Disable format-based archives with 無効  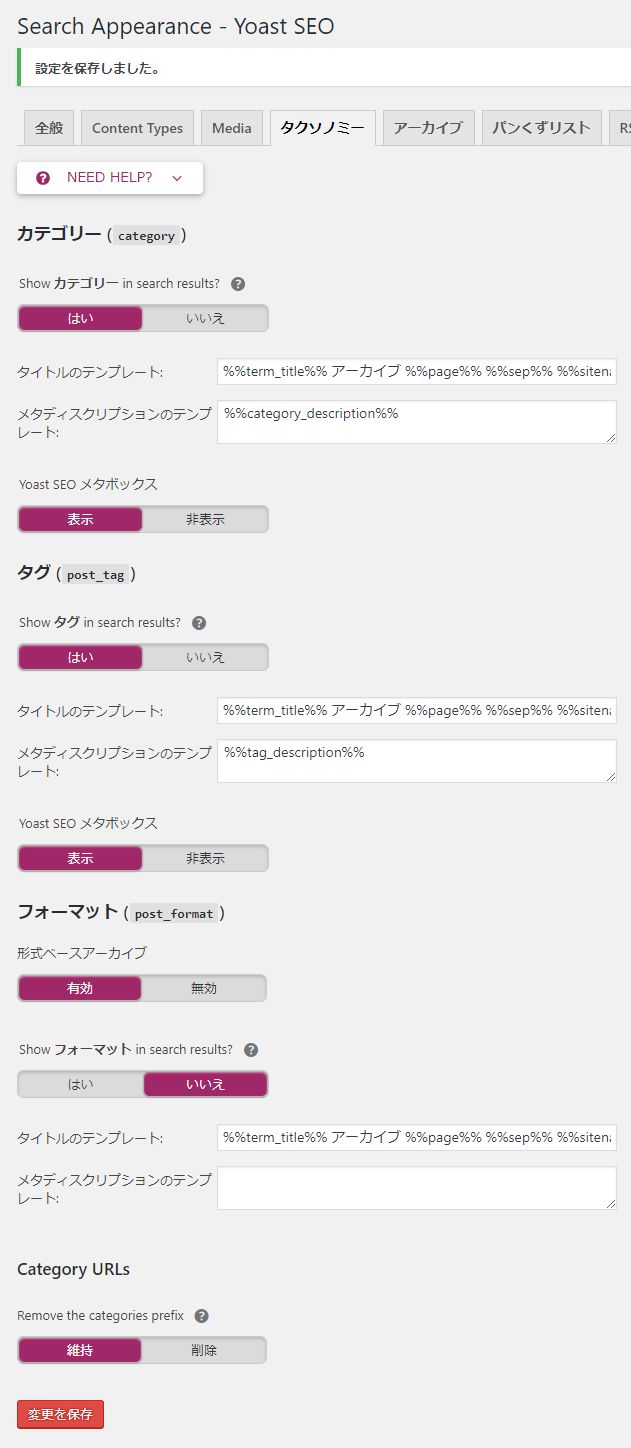[204, 988]
